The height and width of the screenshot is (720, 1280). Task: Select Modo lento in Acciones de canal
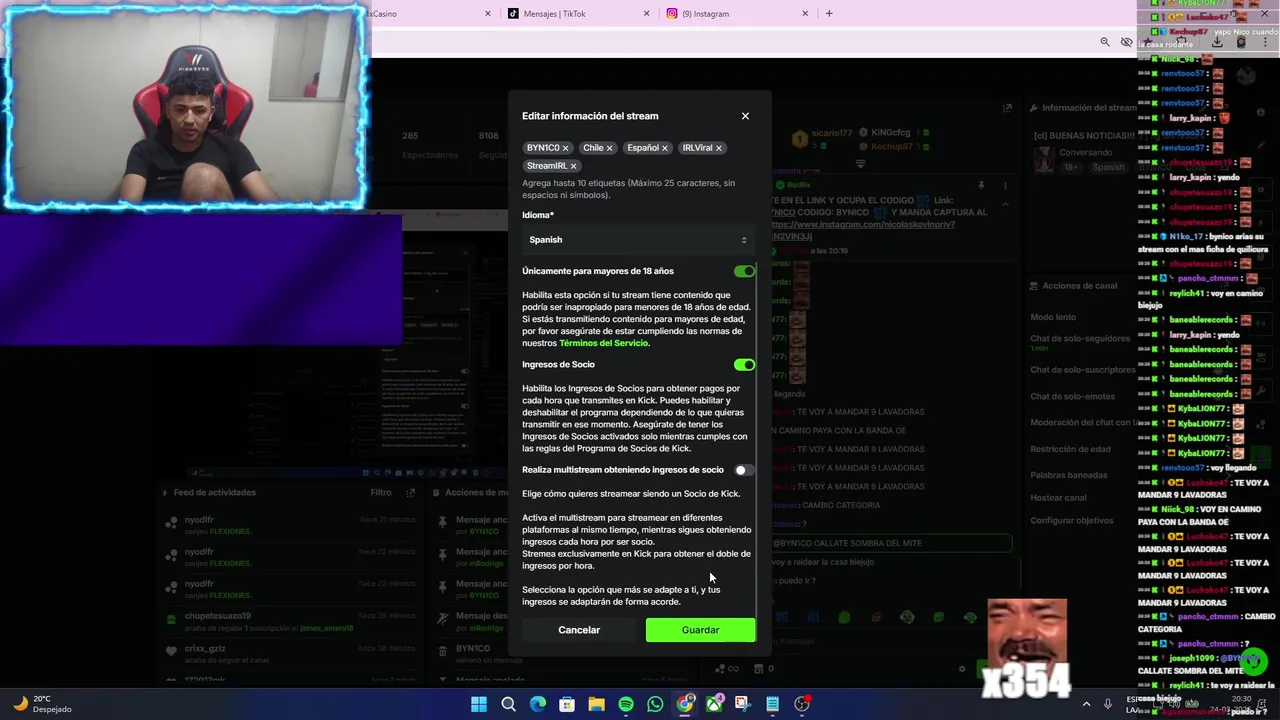[1053, 317]
